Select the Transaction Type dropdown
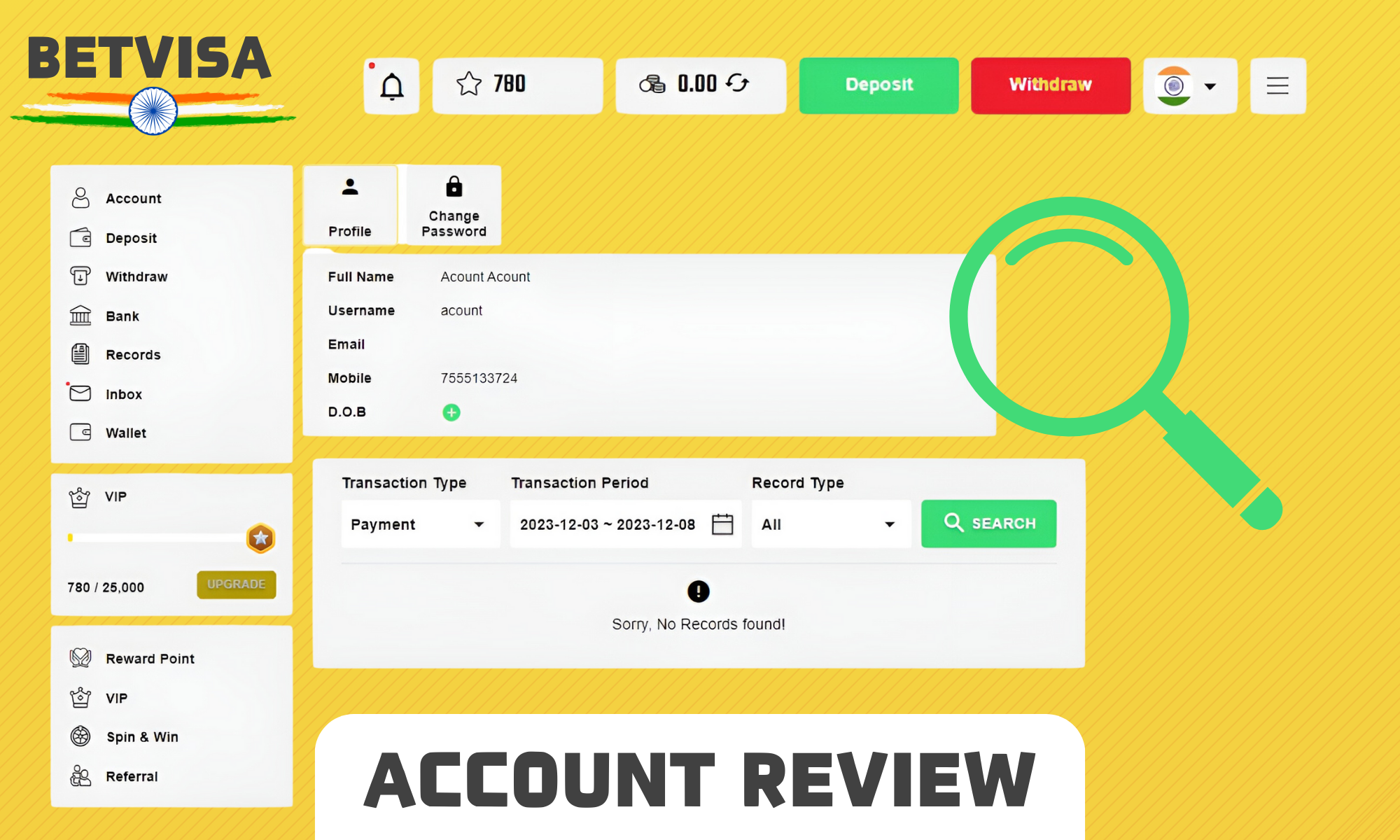 point(418,524)
